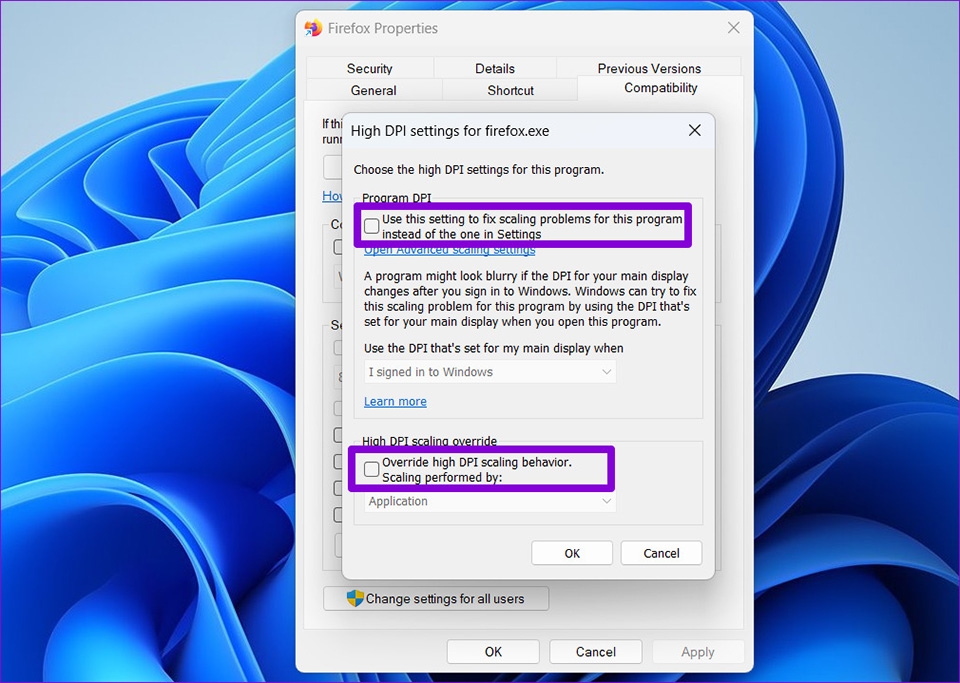Viewport: 960px width, 683px height.
Task: Check Override high DPI scaling behavior
Action: coord(371,467)
